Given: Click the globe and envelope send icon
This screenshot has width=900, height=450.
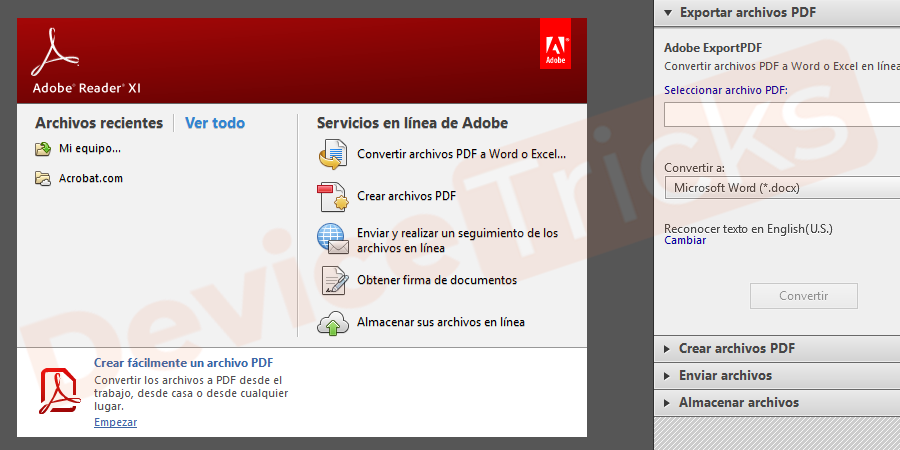Looking at the screenshot, I should pyautogui.click(x=333, y=239).
